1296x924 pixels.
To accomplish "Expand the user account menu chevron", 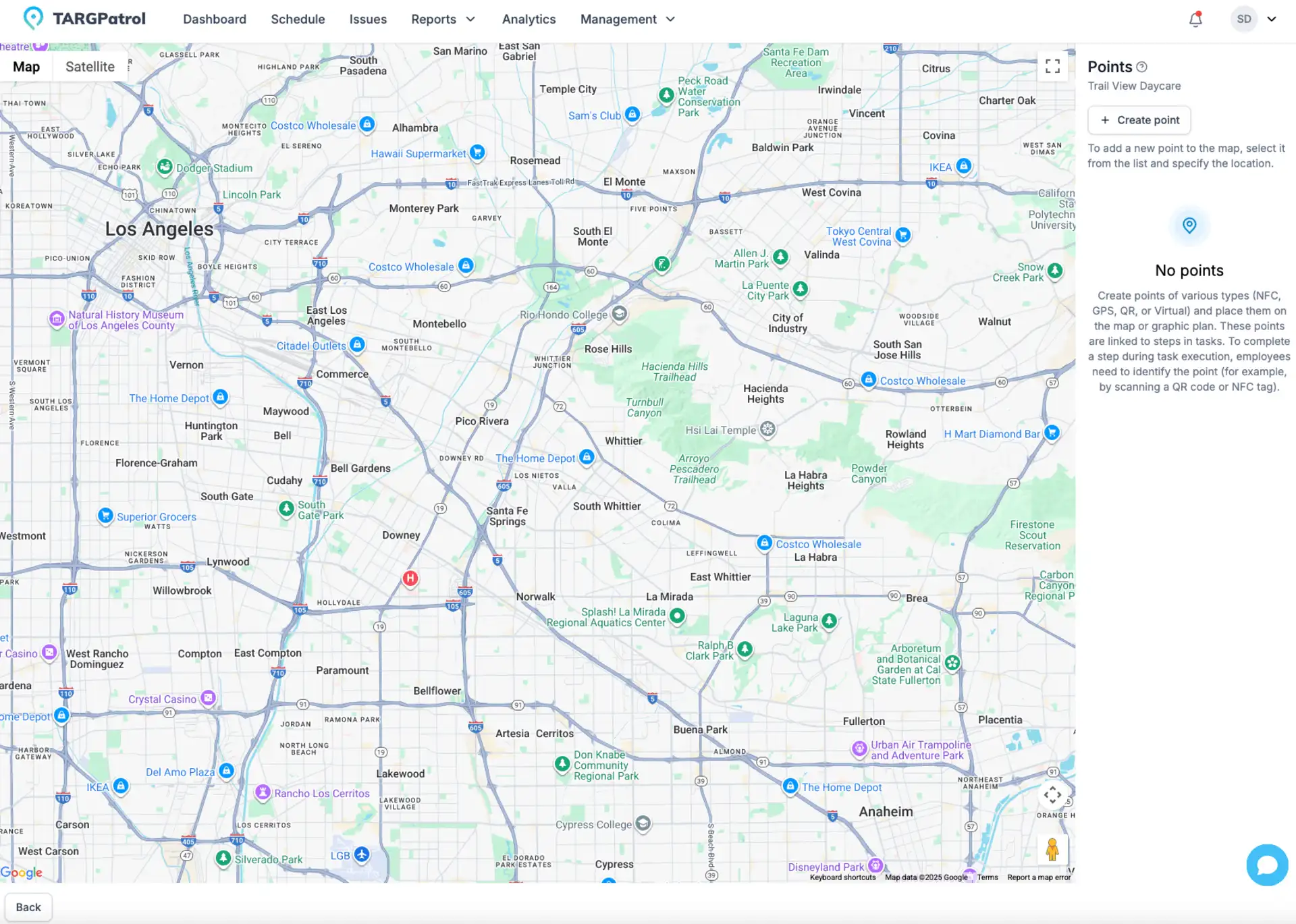I will coord(1272,19).
